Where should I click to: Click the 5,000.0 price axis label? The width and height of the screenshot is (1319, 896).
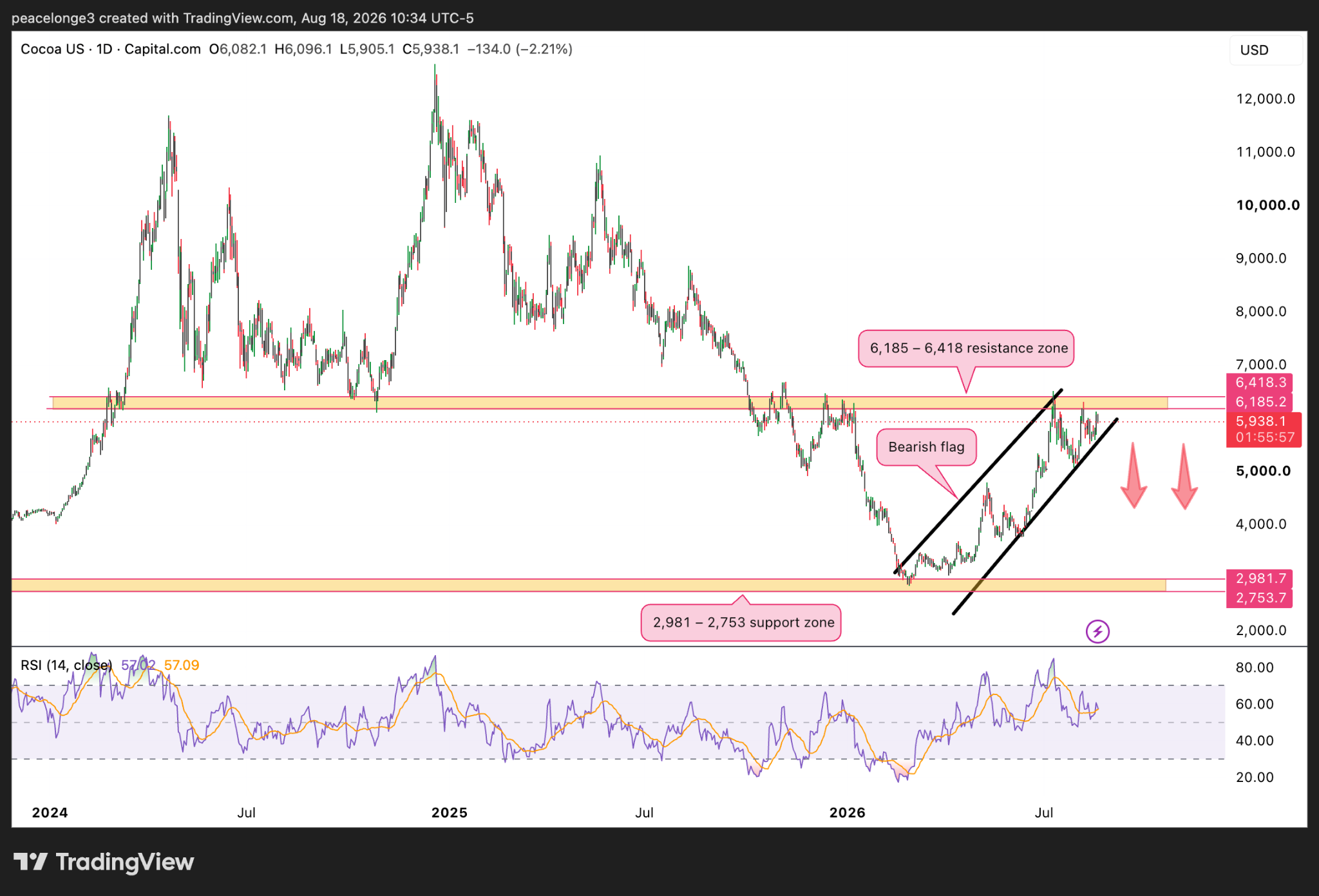click(x=1263, y=471)
